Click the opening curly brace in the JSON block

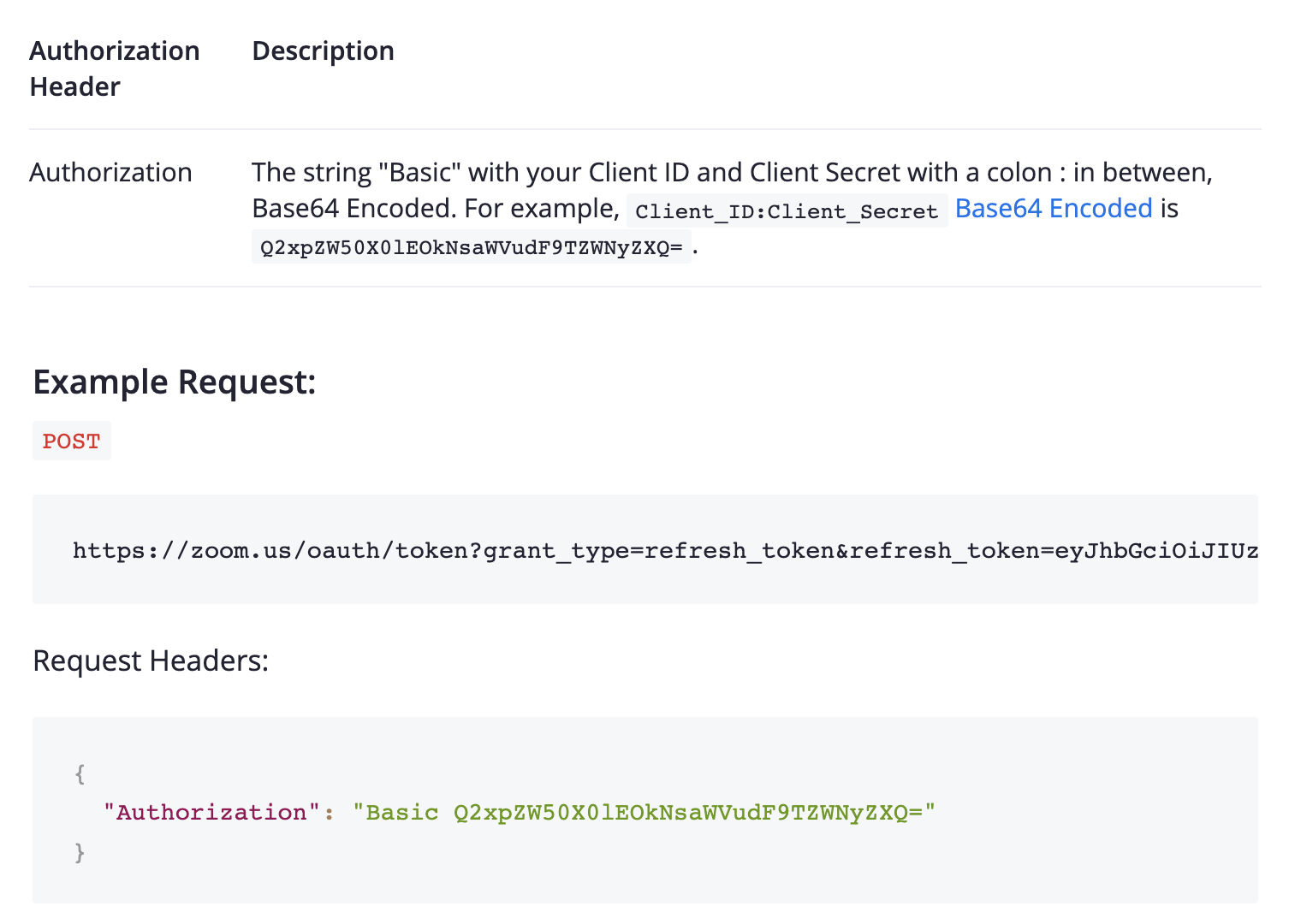pyautogui.click(x=80, y=774)
